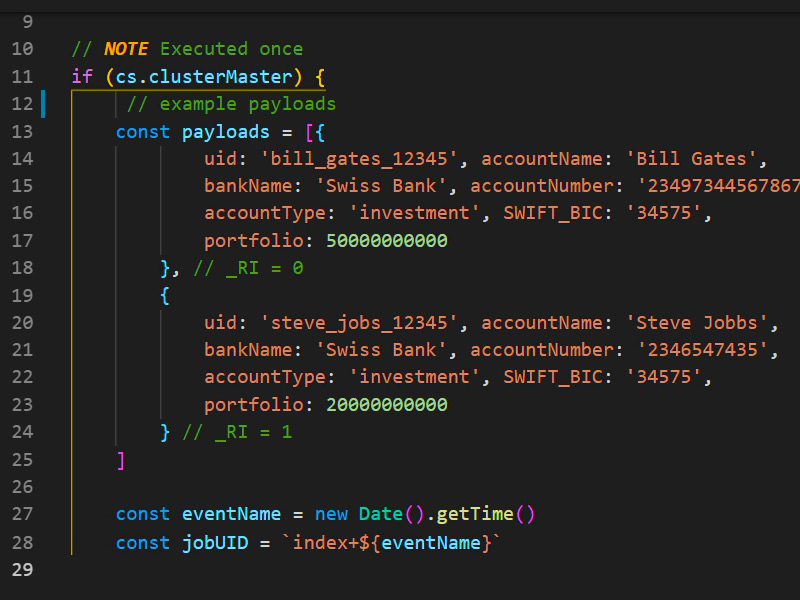Click the closing square bracket on line 25

tap(121, 460)
